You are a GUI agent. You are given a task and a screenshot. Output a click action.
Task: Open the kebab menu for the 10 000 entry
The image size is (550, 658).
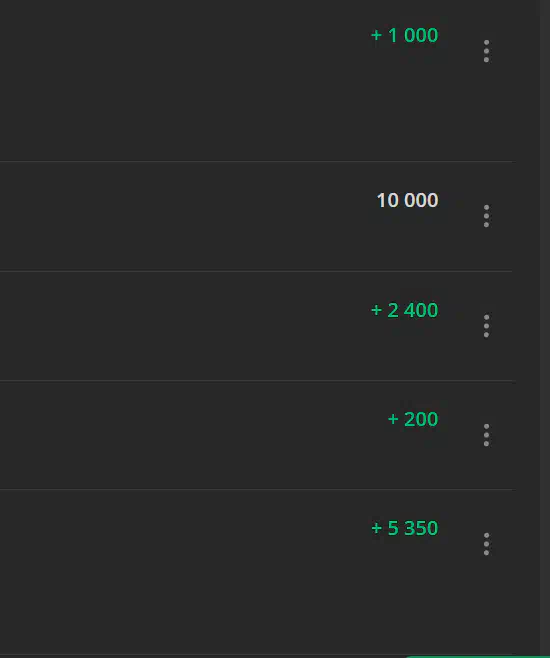(486, 216)
